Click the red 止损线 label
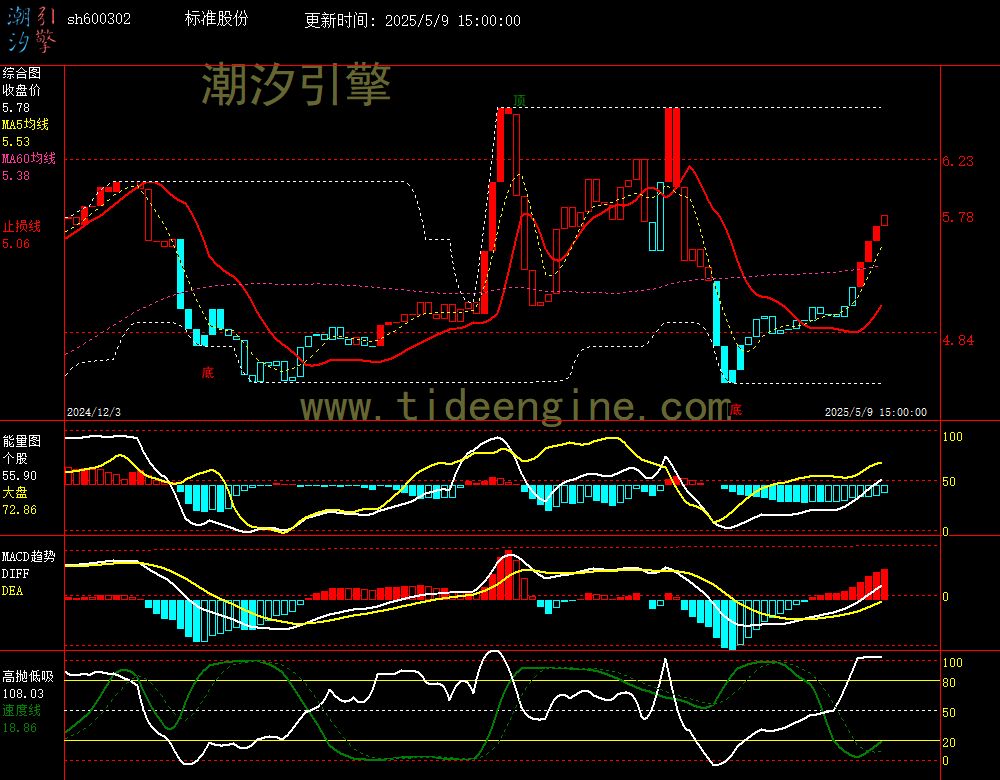The image size is (1000, 780). pyautogui.click(x=22, y=226)
